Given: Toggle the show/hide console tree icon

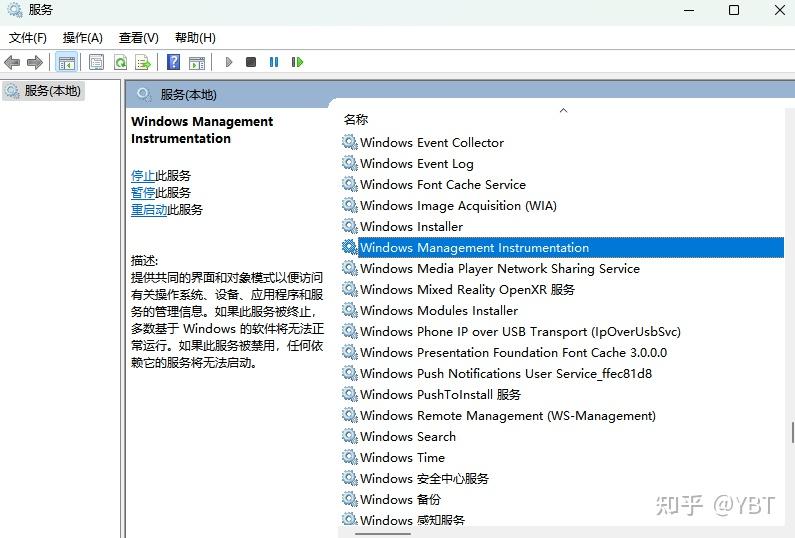Looking at the screenshot, I should pos(67,62).
